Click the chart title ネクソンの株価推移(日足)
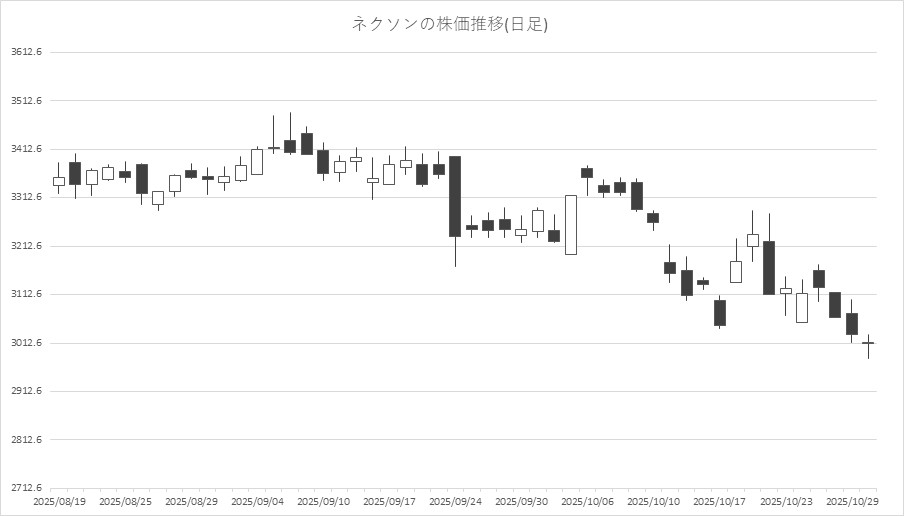The height and width of the screenshot is (516, 904). pyautogui.click(x=450, y=24)
